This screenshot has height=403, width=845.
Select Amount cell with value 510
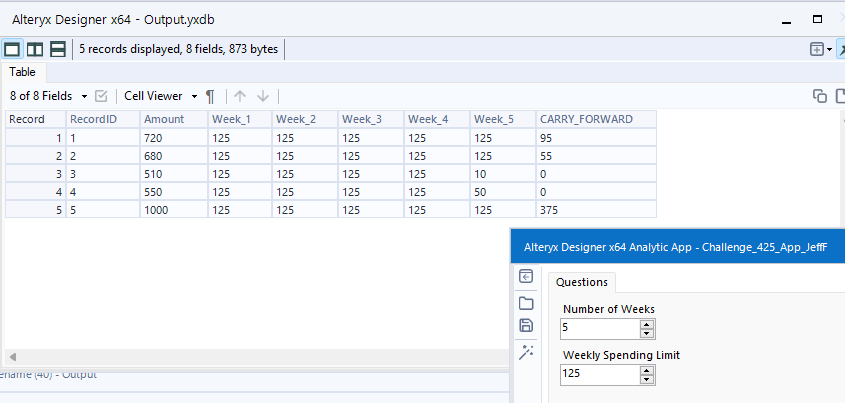coord(174,174)
